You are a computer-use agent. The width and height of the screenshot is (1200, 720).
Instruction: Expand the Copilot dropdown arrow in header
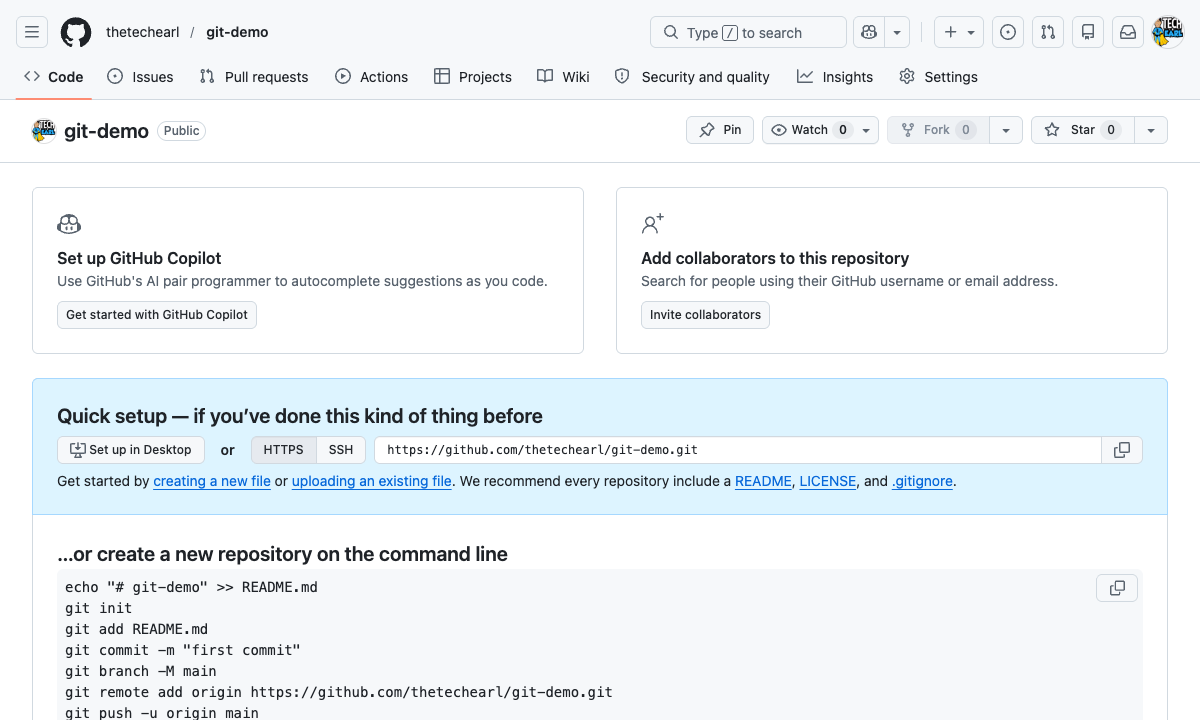897,32
